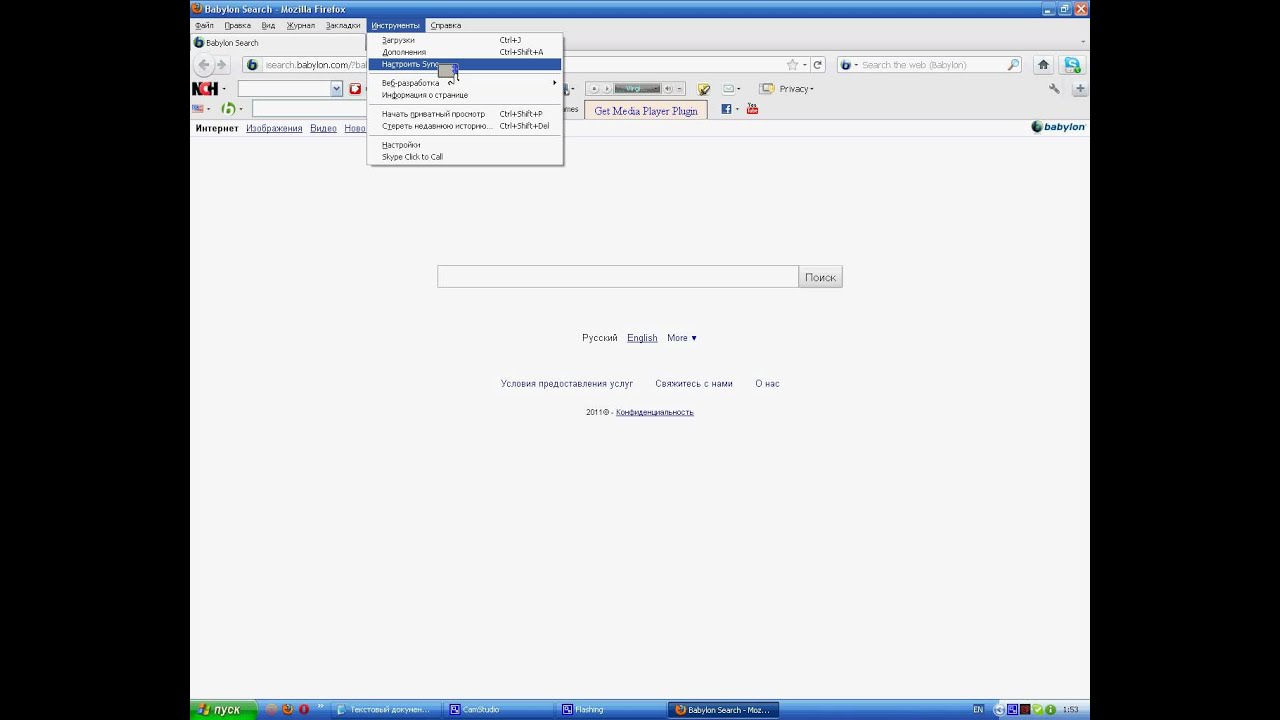Expand the More language dropdown
This screenshot has width=1280, height=720.
[682, 338]
